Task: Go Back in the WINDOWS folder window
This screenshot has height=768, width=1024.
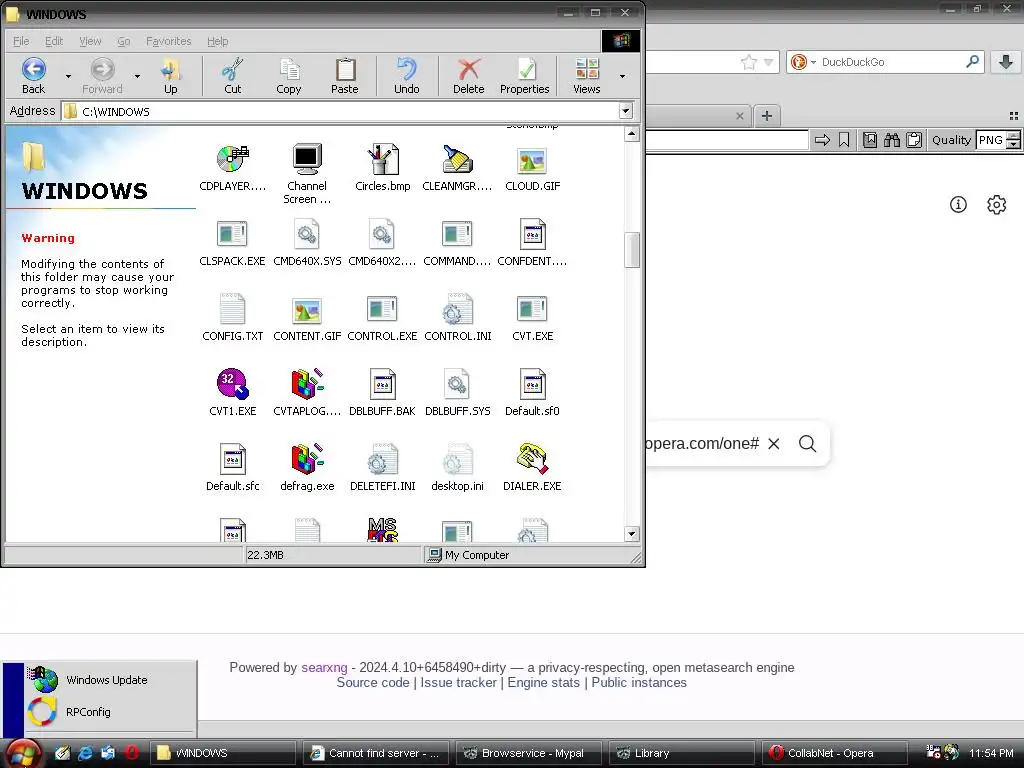Action: [x=33, y=76]
